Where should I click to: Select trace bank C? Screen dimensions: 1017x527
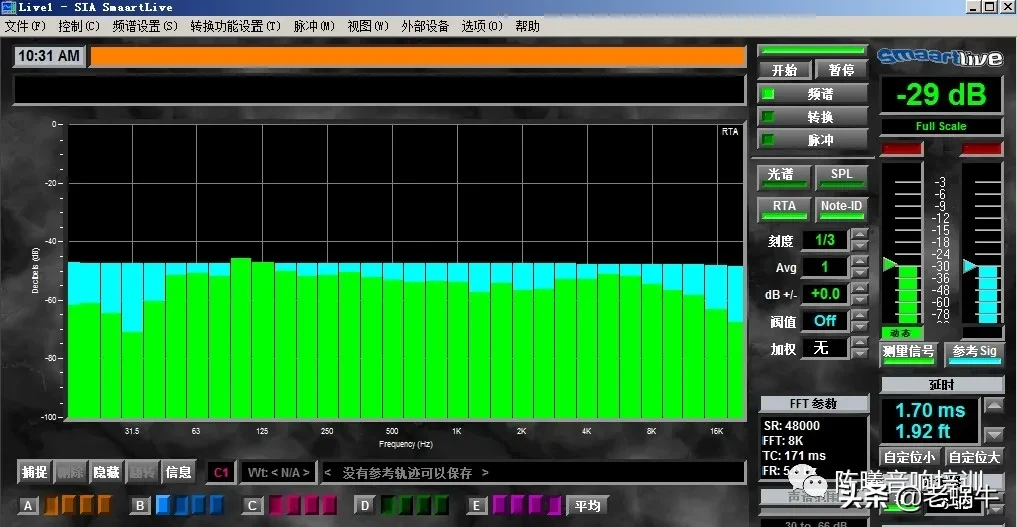click(253, 506)
